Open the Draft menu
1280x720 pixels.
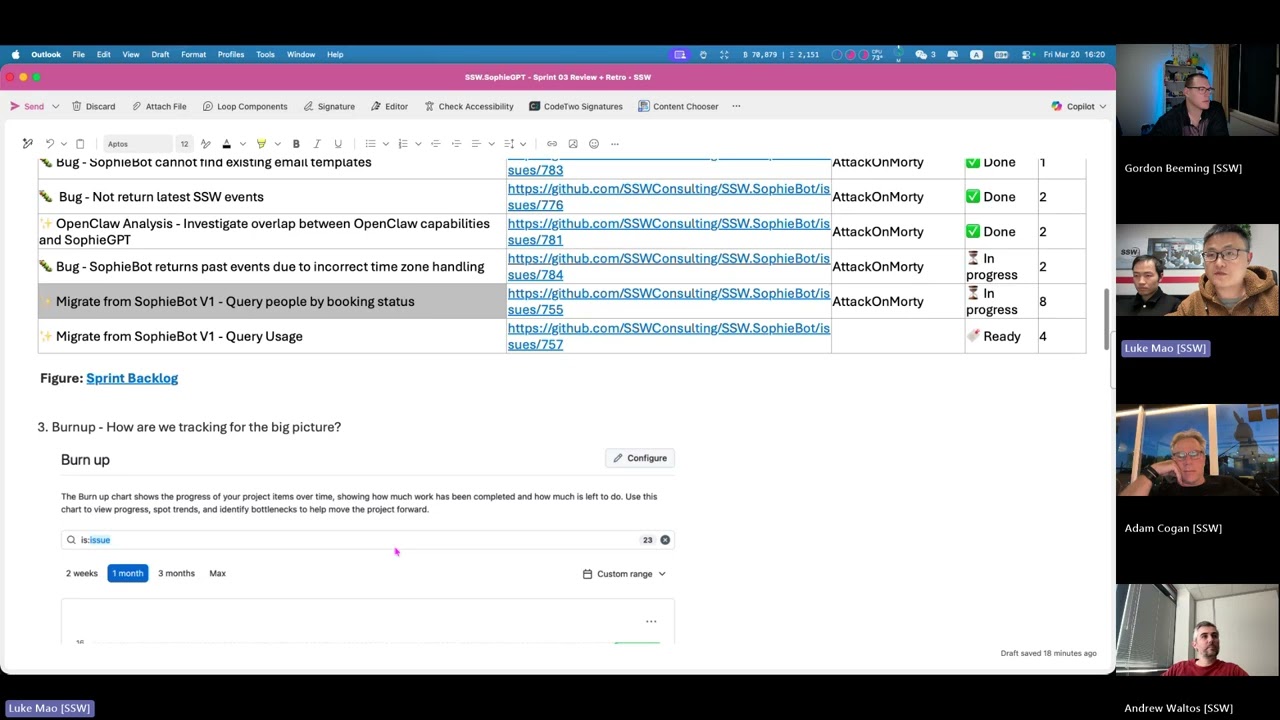160,55
